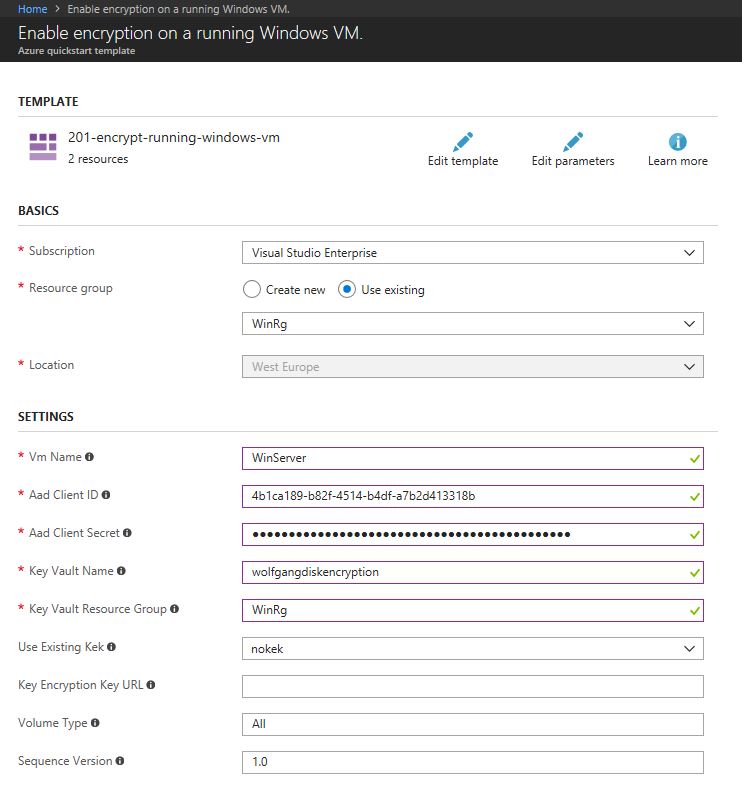Go to Home in the breadcrumb
The height and width of the screenshot is (788, 742).
point(32,9)
